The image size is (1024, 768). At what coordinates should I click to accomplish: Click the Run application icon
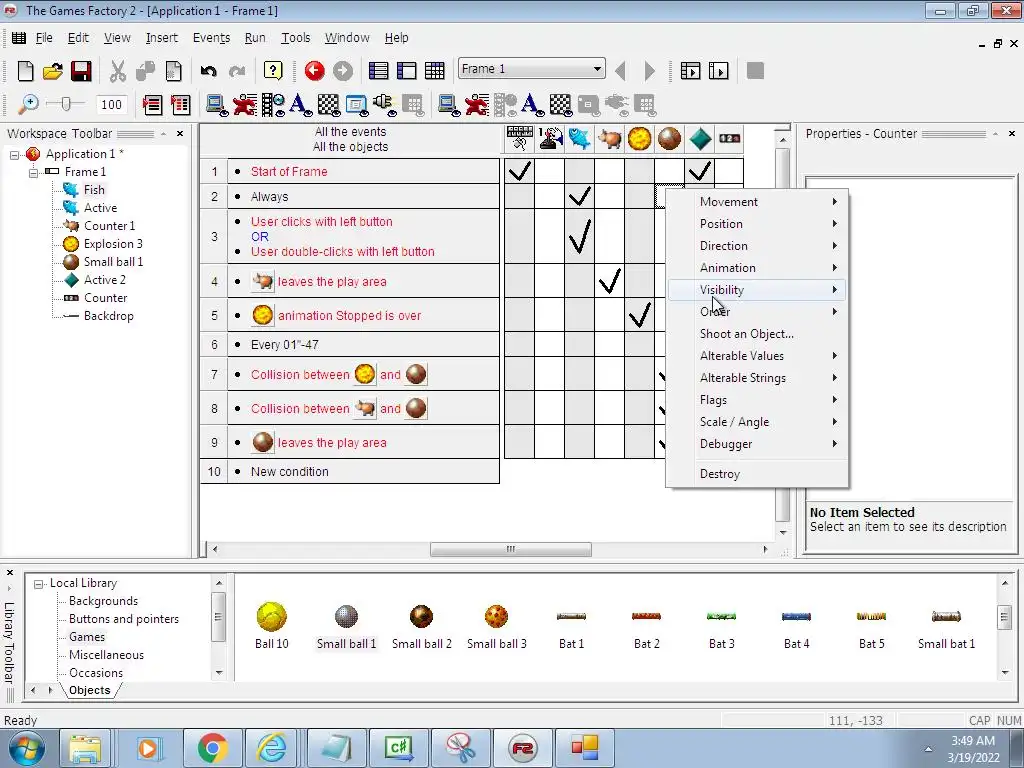click(690, 71)
